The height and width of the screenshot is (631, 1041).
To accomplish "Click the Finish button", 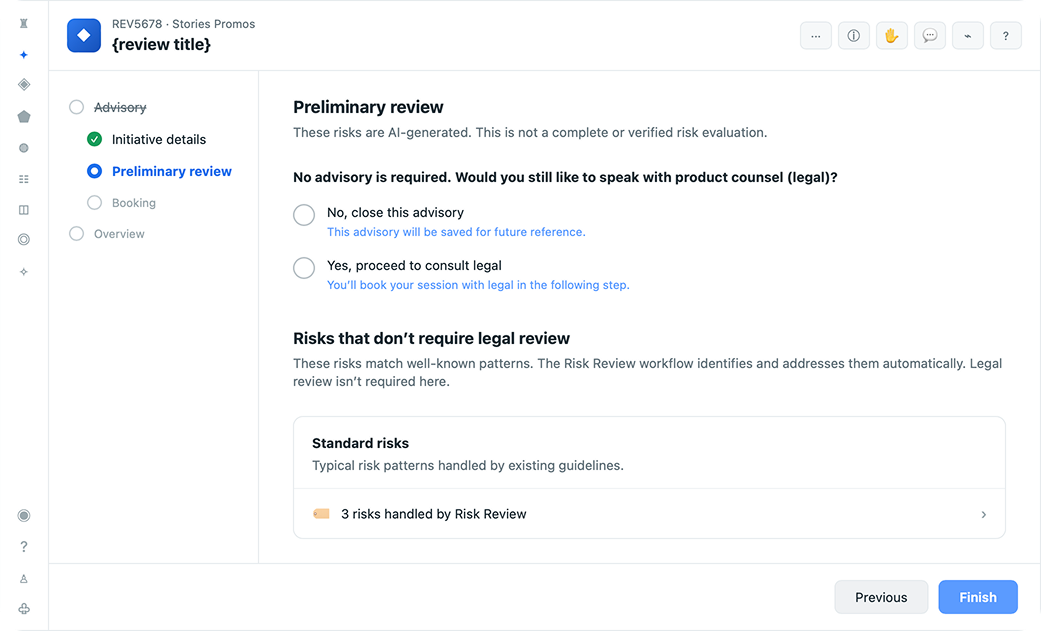I will click(x=978, y=597).
